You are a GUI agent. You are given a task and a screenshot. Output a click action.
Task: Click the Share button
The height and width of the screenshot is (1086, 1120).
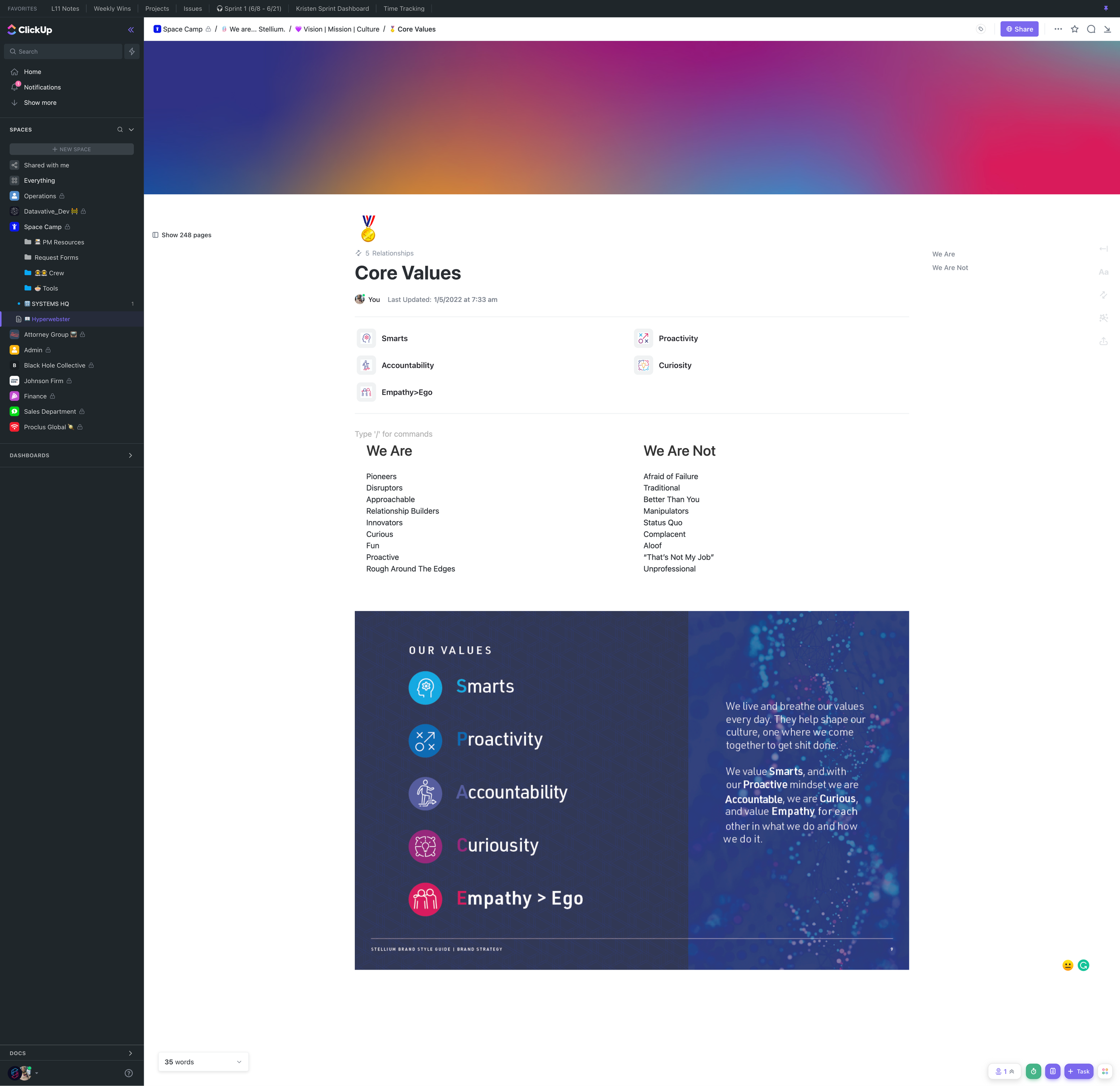point(1019,29)
